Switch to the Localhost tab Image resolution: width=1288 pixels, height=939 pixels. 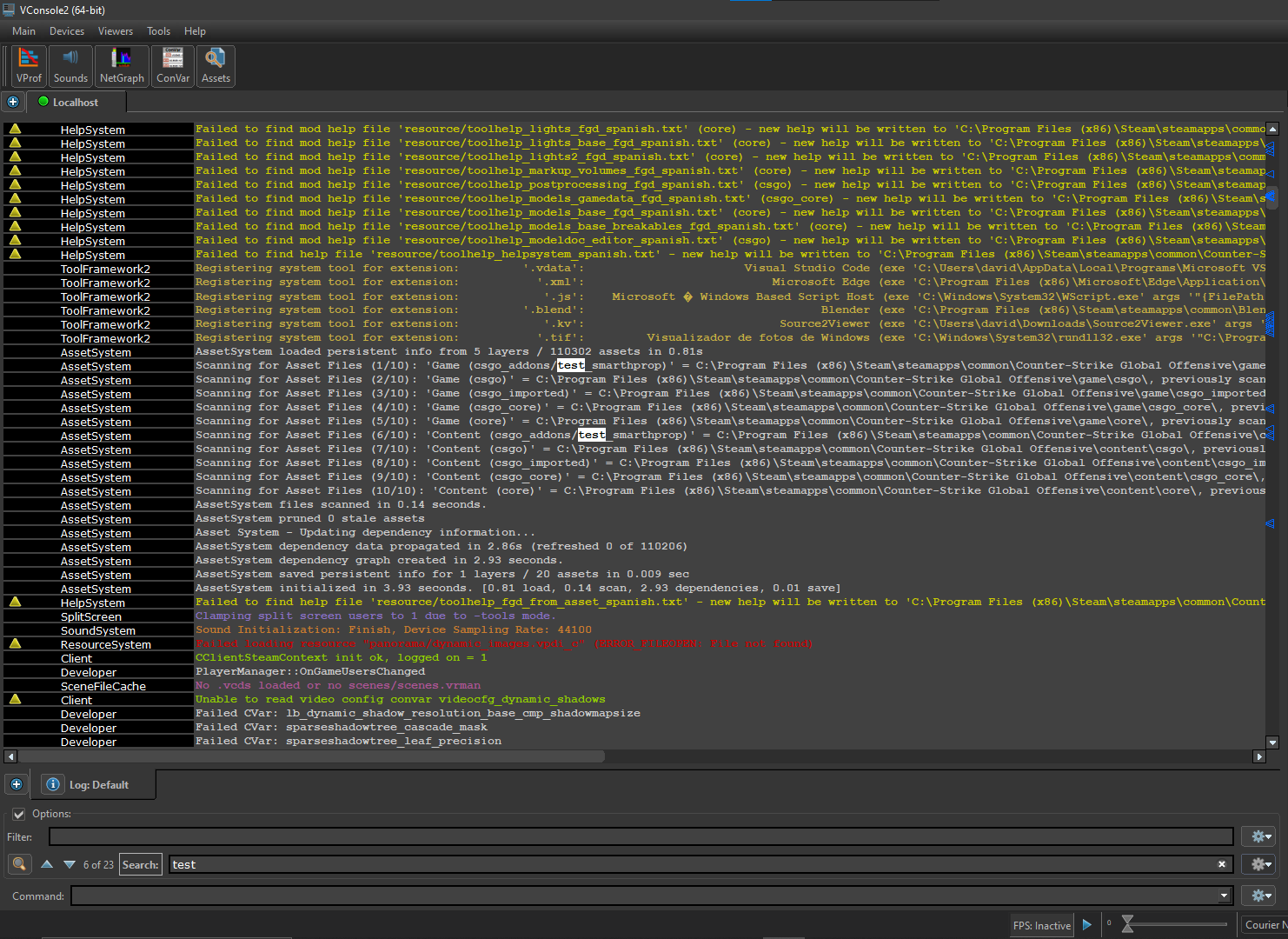76,103
